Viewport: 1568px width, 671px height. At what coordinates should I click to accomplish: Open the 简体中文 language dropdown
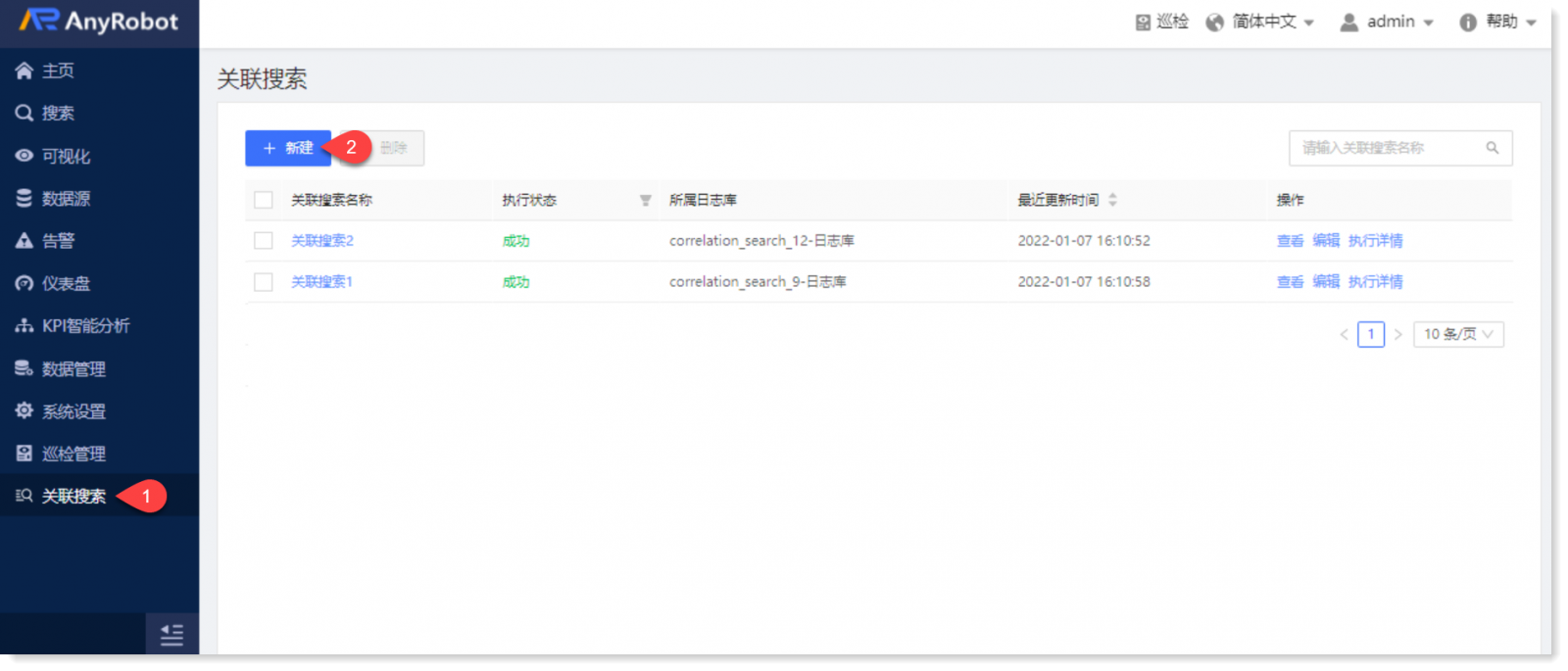1272,22
